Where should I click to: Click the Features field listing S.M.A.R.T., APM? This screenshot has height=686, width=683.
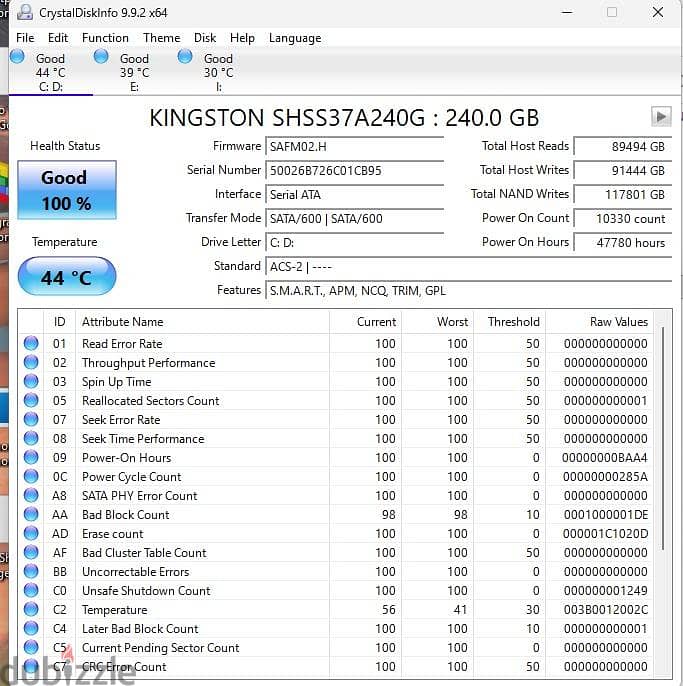click(x=469, y=290)
